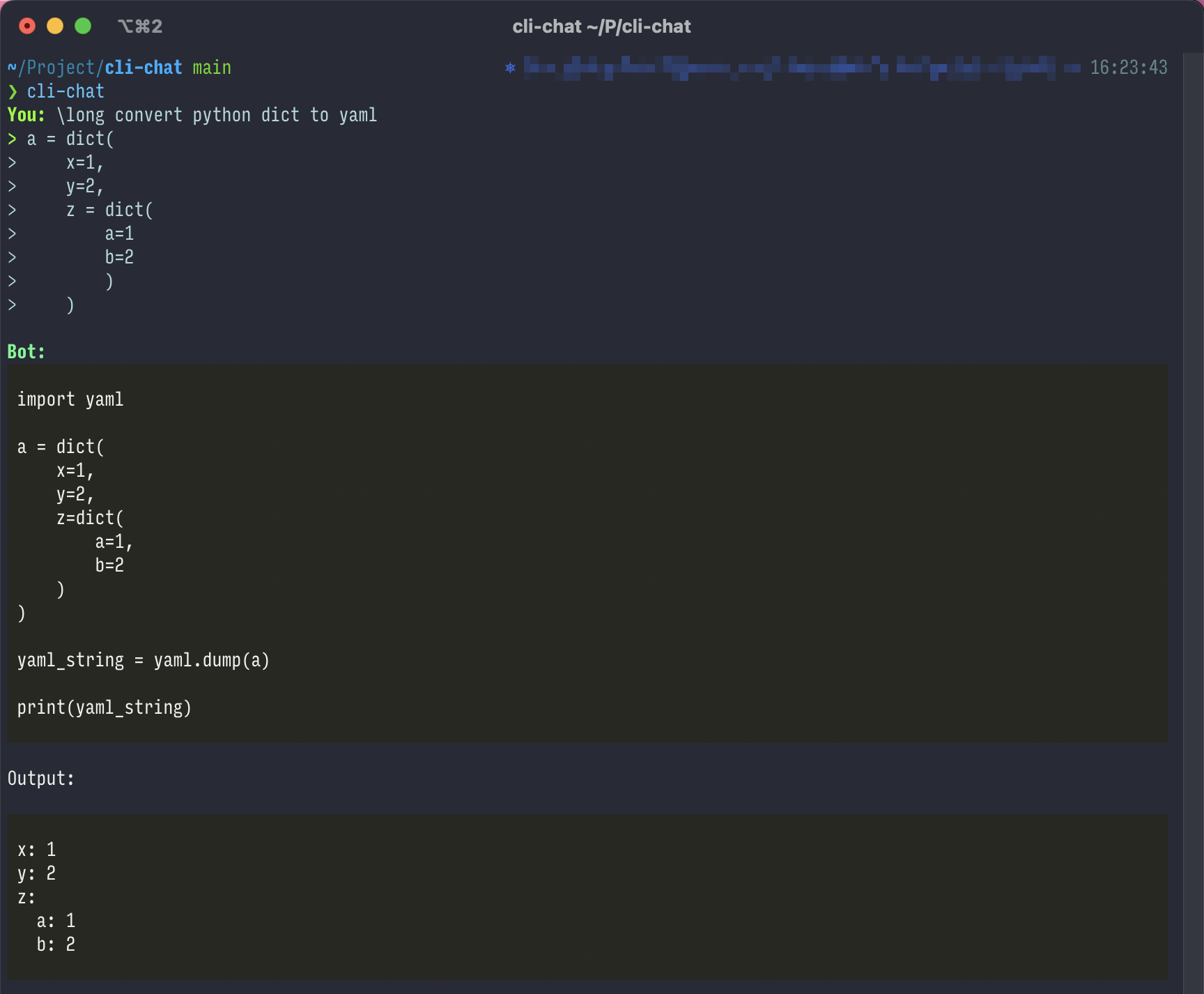The height and width of the screenshot is (994, 1204).
Task: Click the path '~/Project/cli-chat'
Action: coord(95,68)
